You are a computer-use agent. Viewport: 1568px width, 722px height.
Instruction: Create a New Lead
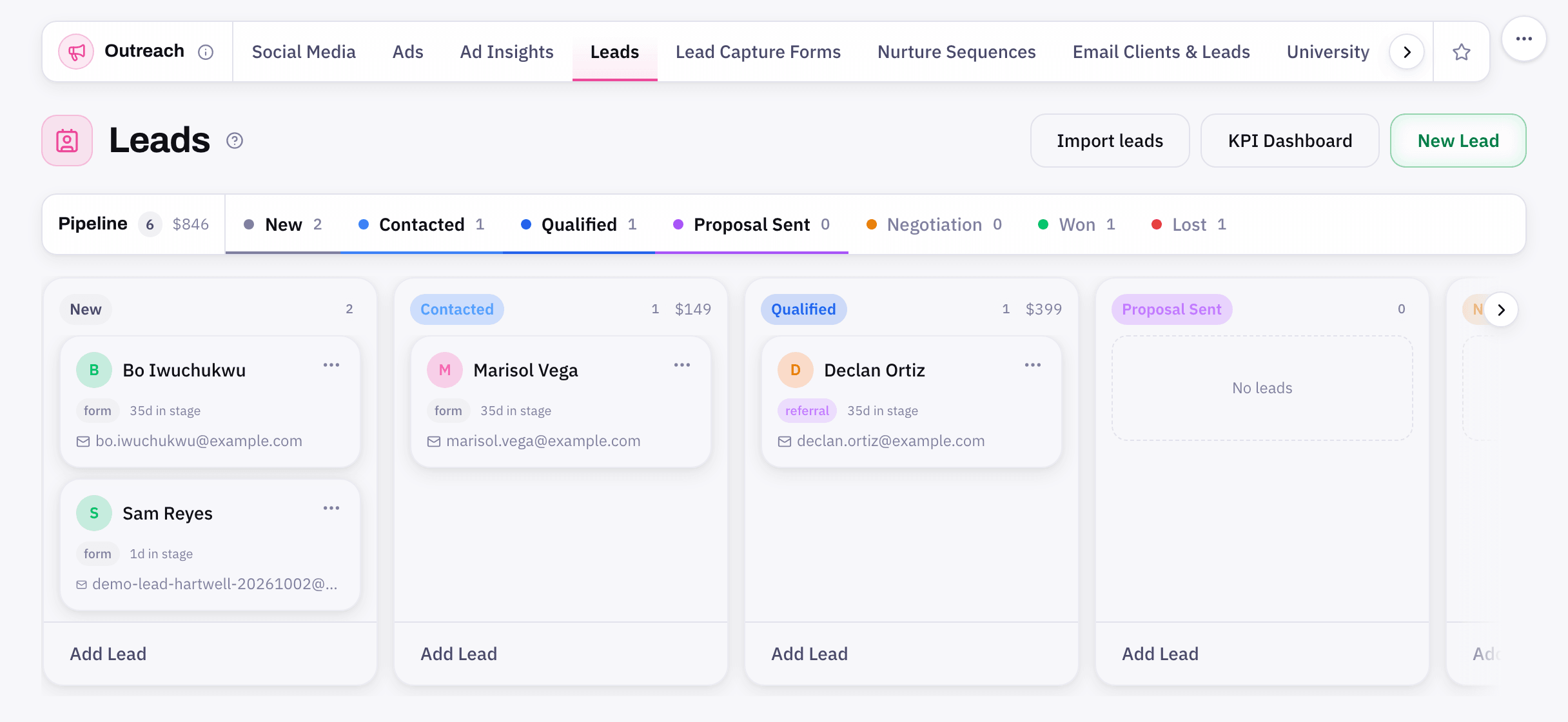[x=1458, y=141]
